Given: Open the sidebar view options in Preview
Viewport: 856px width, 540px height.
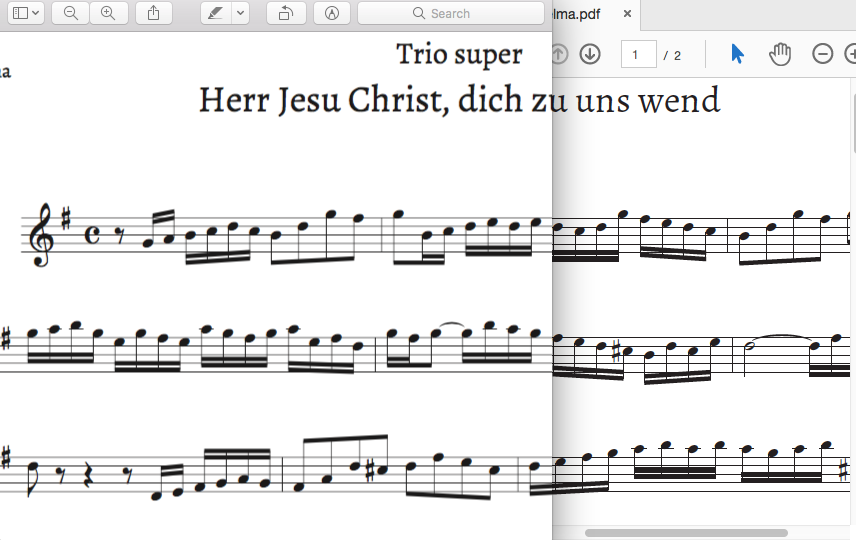Looking at the screenshot, I should [26, 13].
